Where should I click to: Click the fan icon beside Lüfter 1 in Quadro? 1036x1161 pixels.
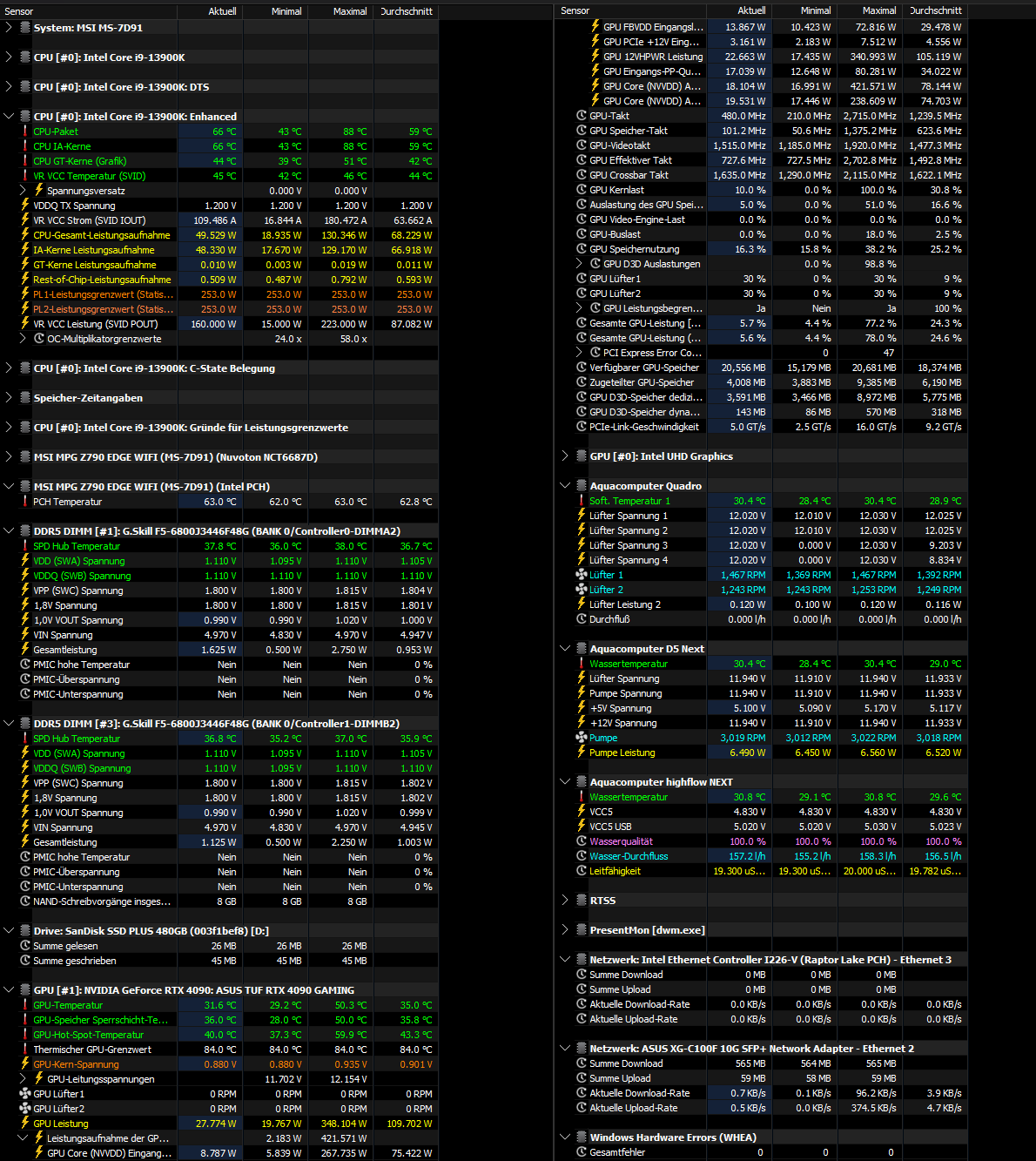[582, 575]
